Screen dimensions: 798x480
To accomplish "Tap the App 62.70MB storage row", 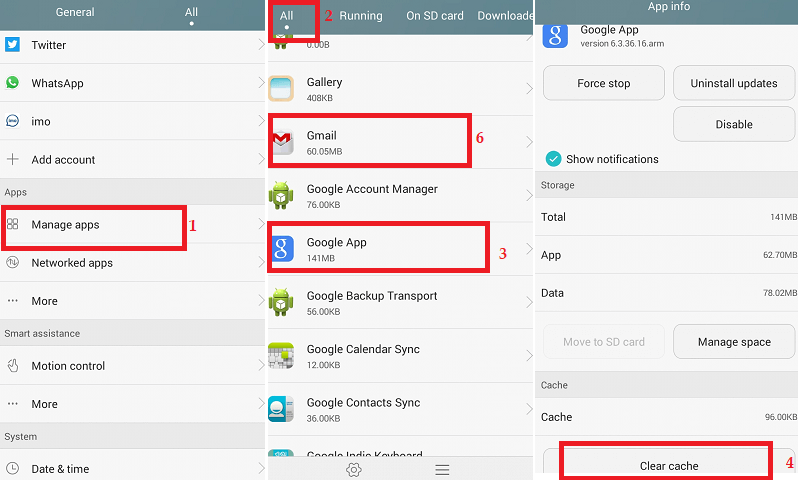I will 666,255.
